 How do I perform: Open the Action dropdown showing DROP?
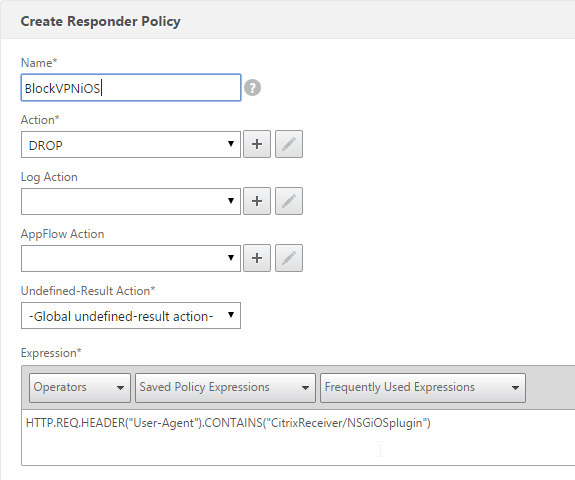(131, 144)
